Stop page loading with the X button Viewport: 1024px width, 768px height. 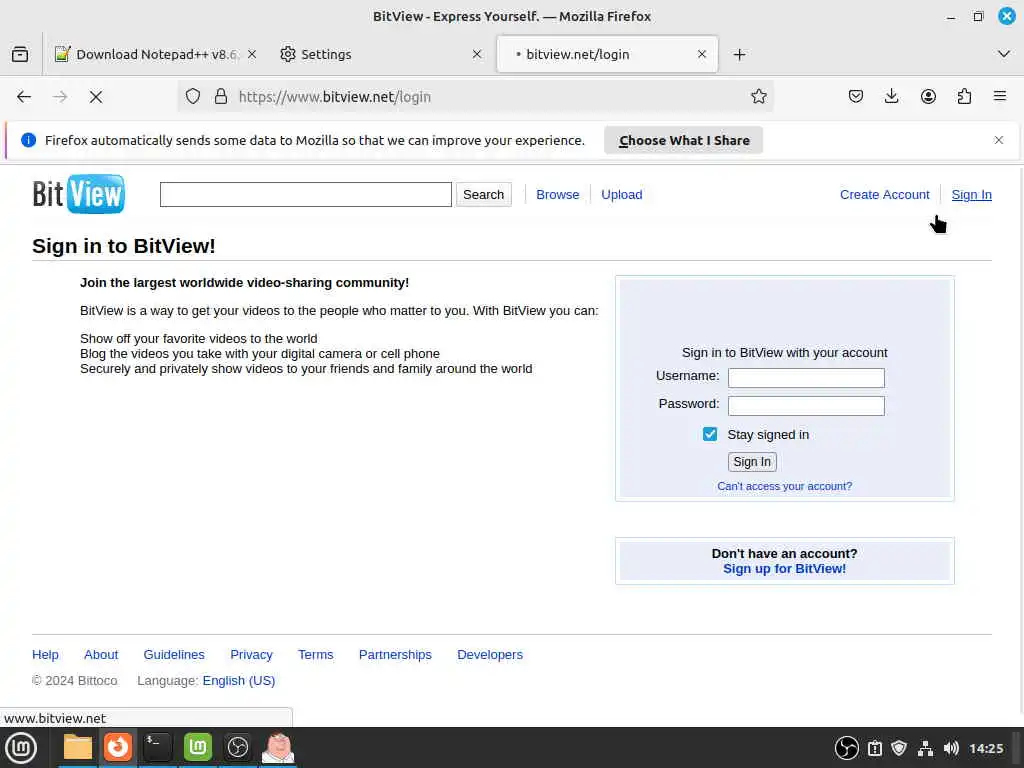pos(96,97)
